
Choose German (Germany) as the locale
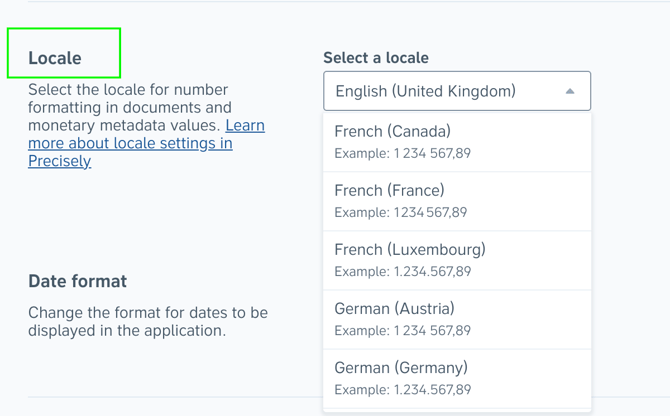click(401, 367)
